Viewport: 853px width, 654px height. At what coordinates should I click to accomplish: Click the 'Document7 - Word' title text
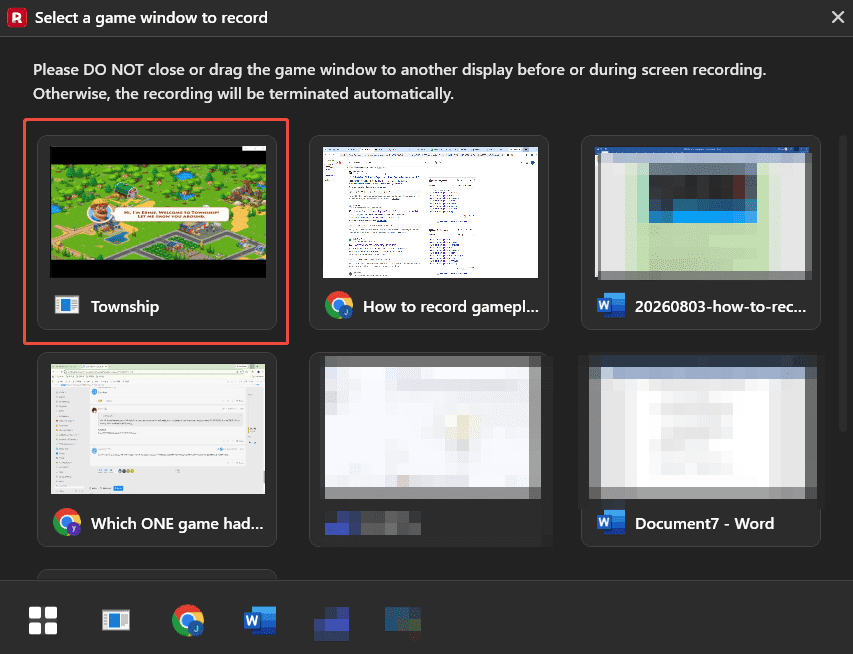[704, 523]
